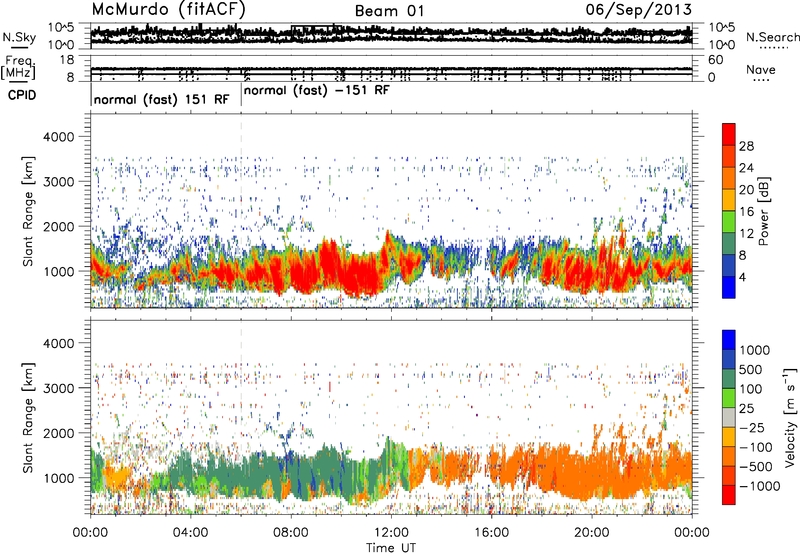
Task: Click the "N.Search" legend label
Action: click(772, 37)
